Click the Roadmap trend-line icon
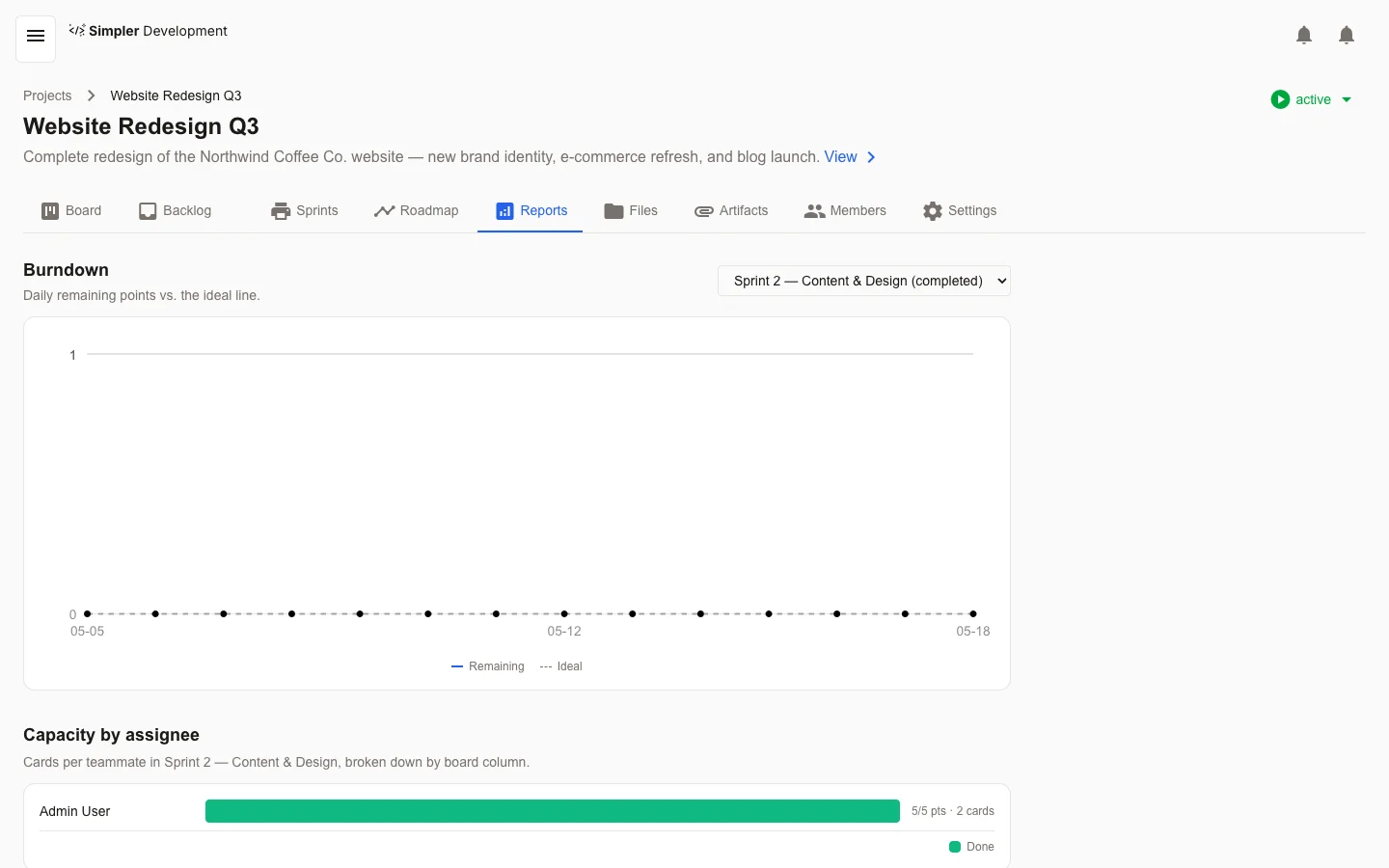This screenshot has width=1389, height=868. click(384, 211)
